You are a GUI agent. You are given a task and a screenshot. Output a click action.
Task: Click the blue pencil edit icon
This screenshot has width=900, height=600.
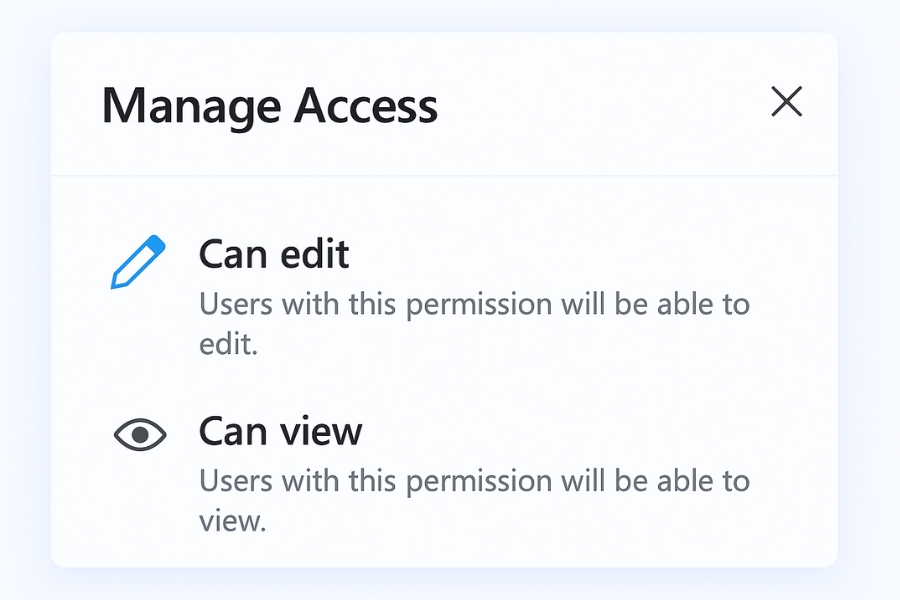coord(136,263)
